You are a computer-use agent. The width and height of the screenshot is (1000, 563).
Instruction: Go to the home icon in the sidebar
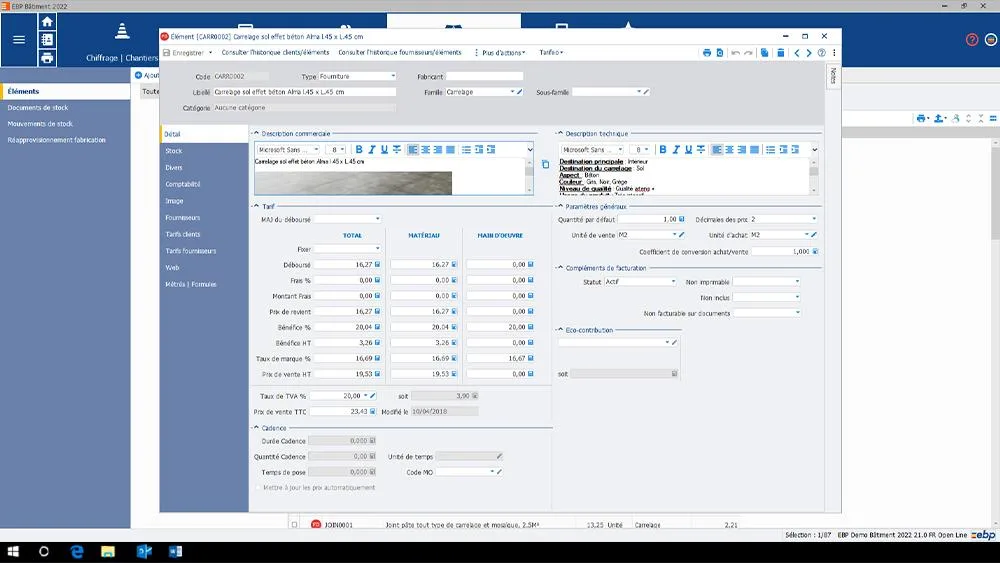tap(47, 22)
